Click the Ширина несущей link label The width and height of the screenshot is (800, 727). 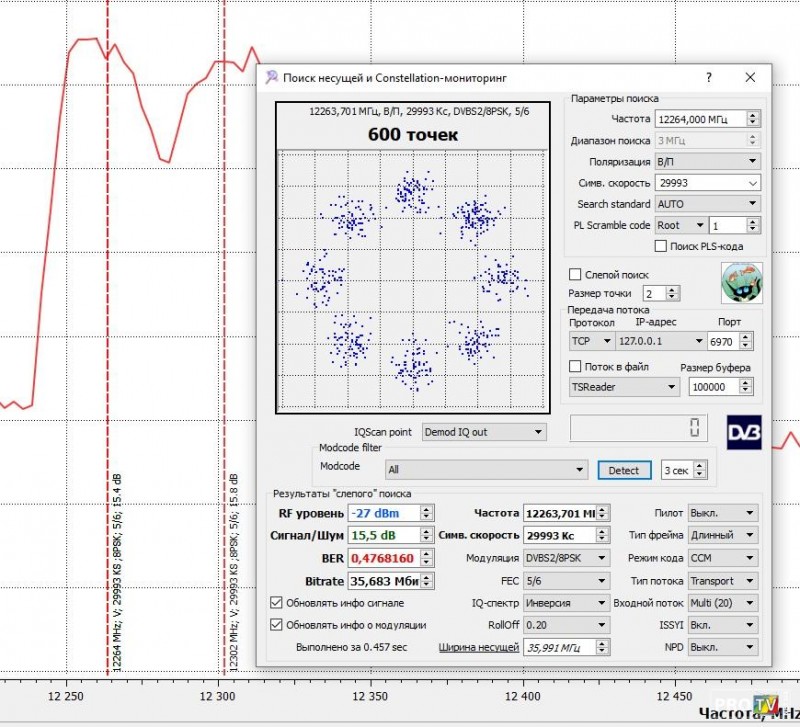point(478,647)
